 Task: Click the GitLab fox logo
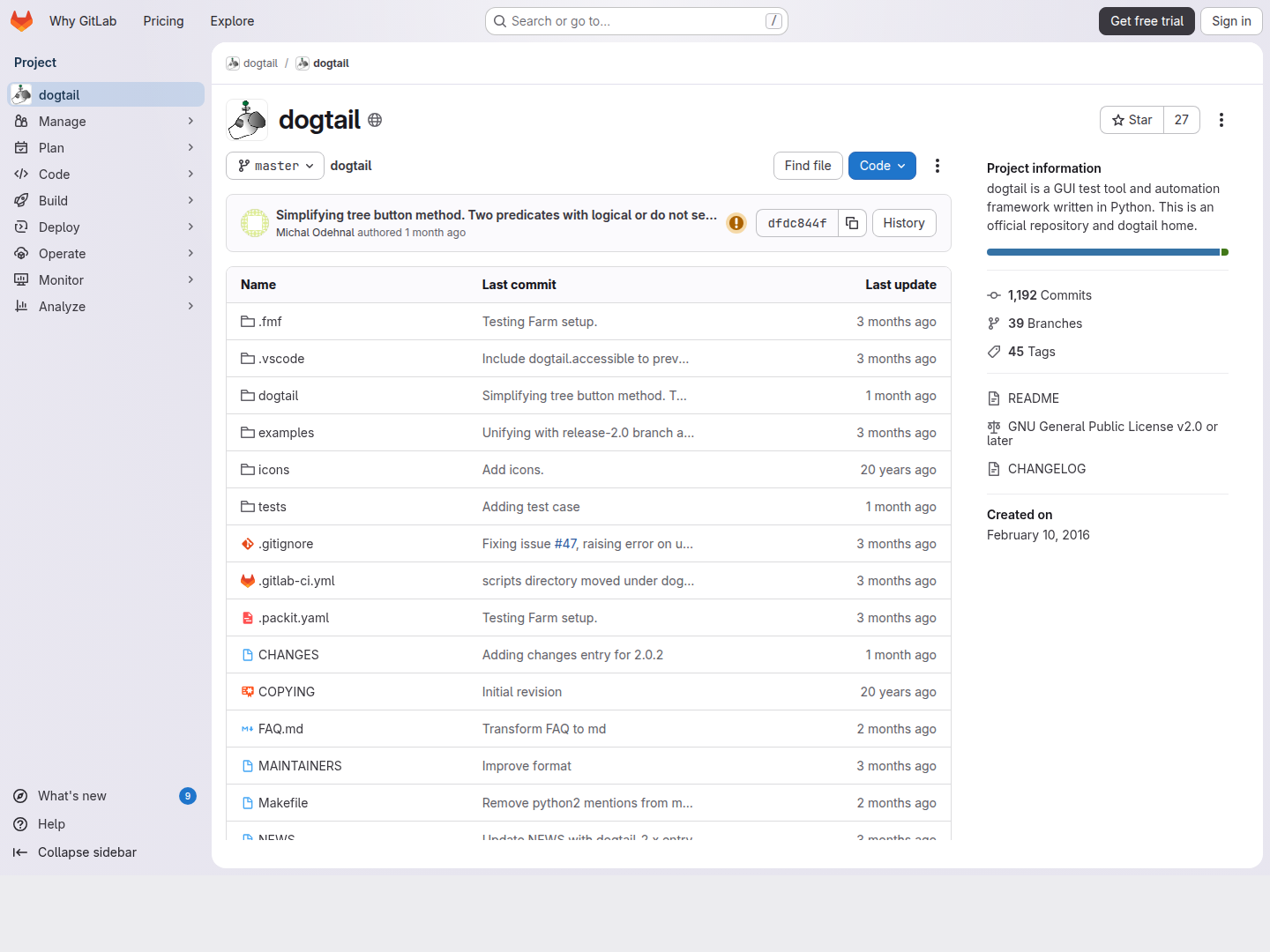click(x=22, y=21)
